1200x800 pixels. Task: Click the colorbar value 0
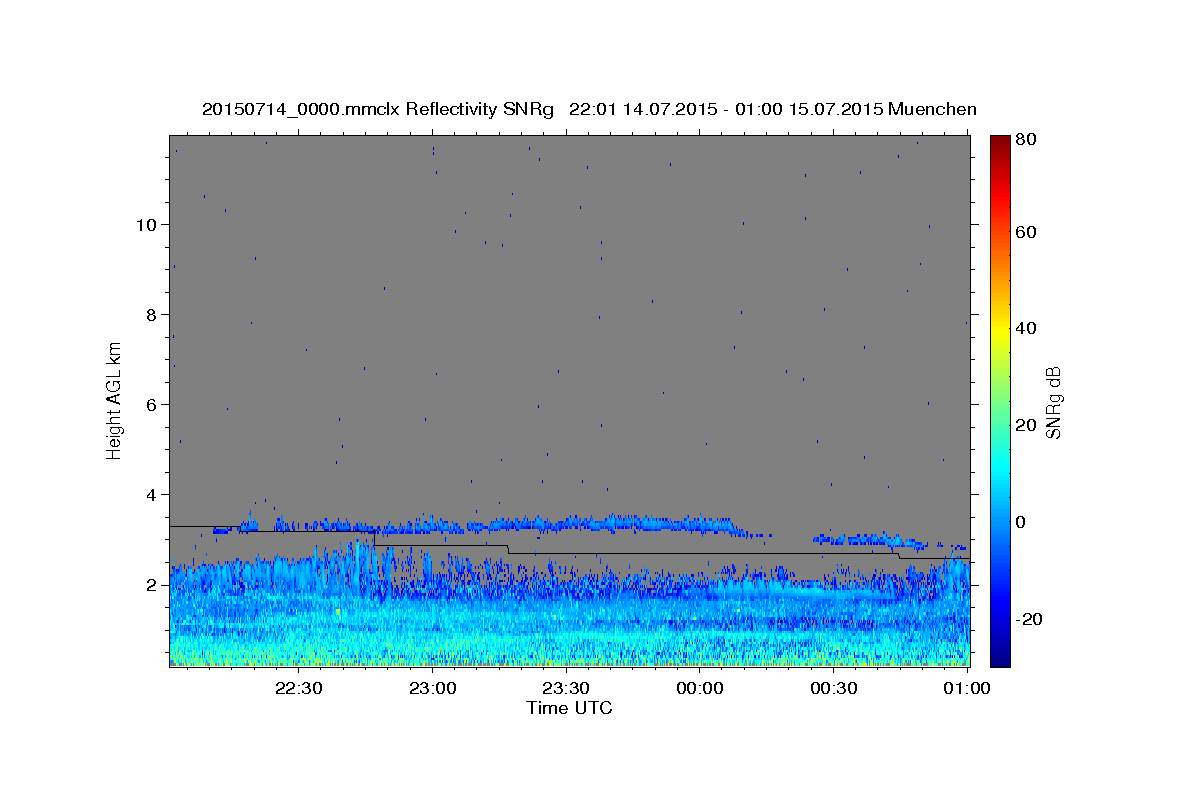pos(1020,522)
